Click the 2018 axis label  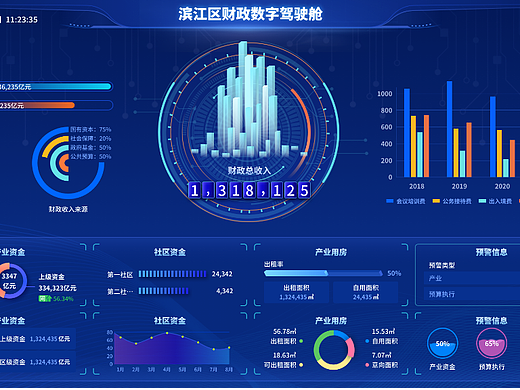(x=417, y=186)
